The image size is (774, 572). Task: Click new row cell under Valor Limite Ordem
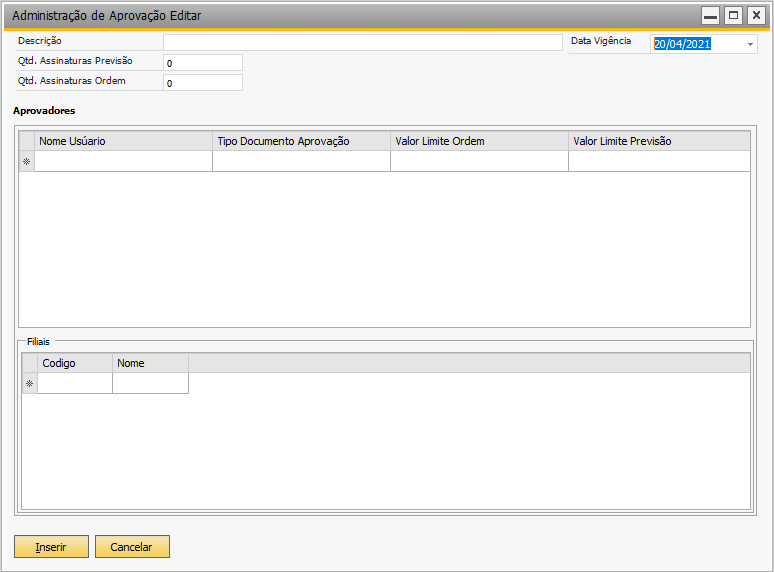click(479, 161)
